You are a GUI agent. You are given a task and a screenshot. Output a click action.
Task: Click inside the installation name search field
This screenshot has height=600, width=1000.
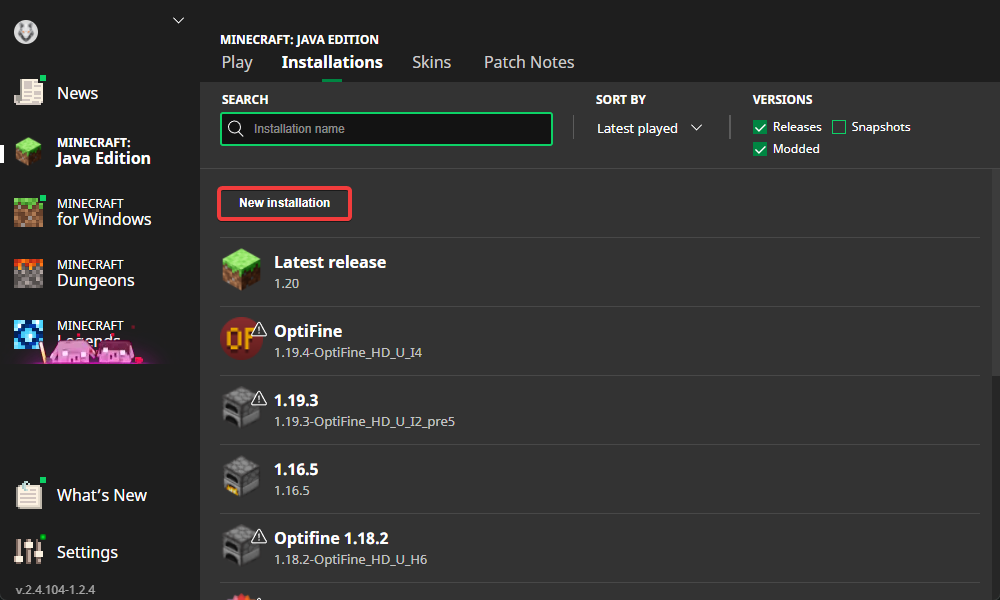pyautogui.click(x=386, y=129)
